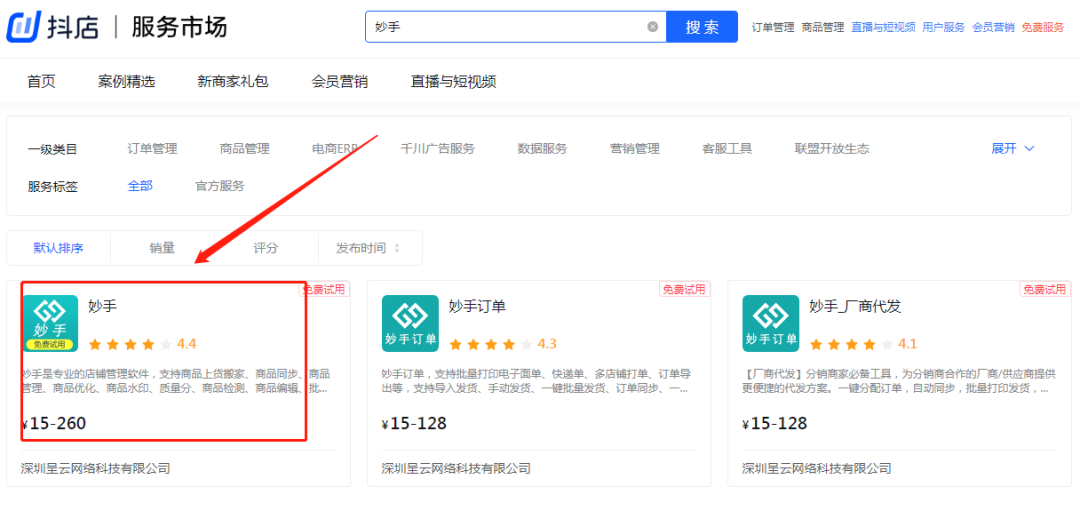
Task: Open the 用户服务 top link
Action: (x=944, y=28)
